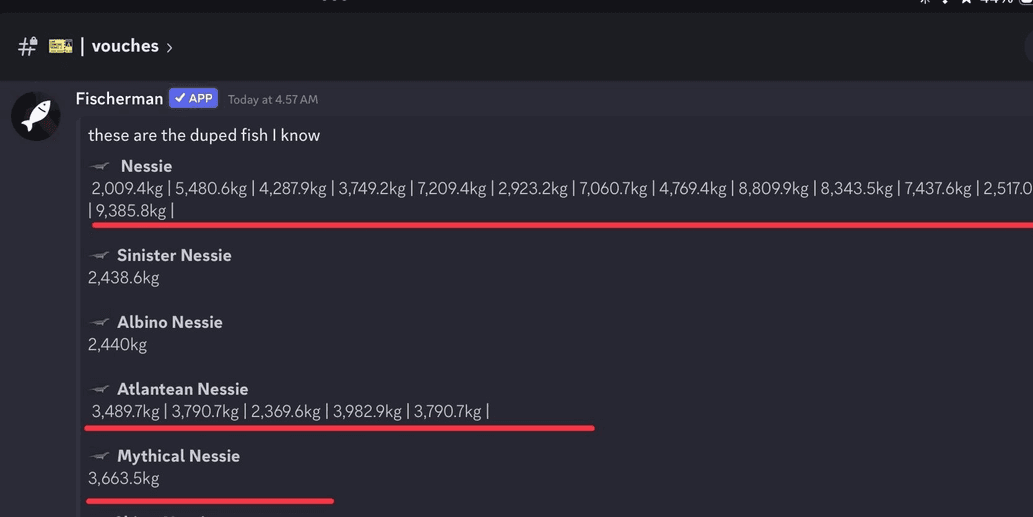1033x517 pixels.
Task: Click the verified APP badge
Action: pyautogui.click(x=193, y=98)
